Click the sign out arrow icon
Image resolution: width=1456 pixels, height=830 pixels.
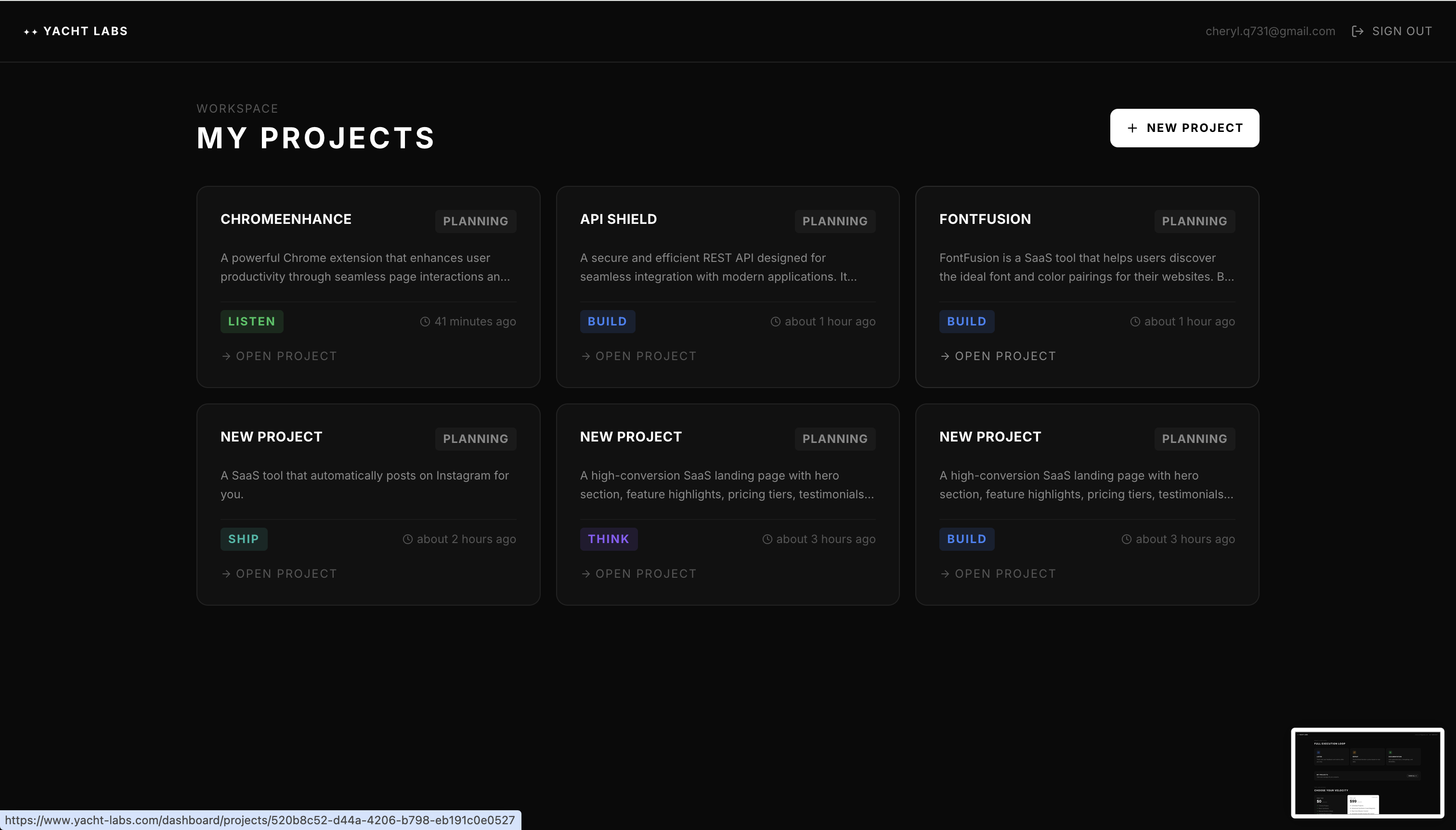pyautogui.click(x=1357, y=31)
